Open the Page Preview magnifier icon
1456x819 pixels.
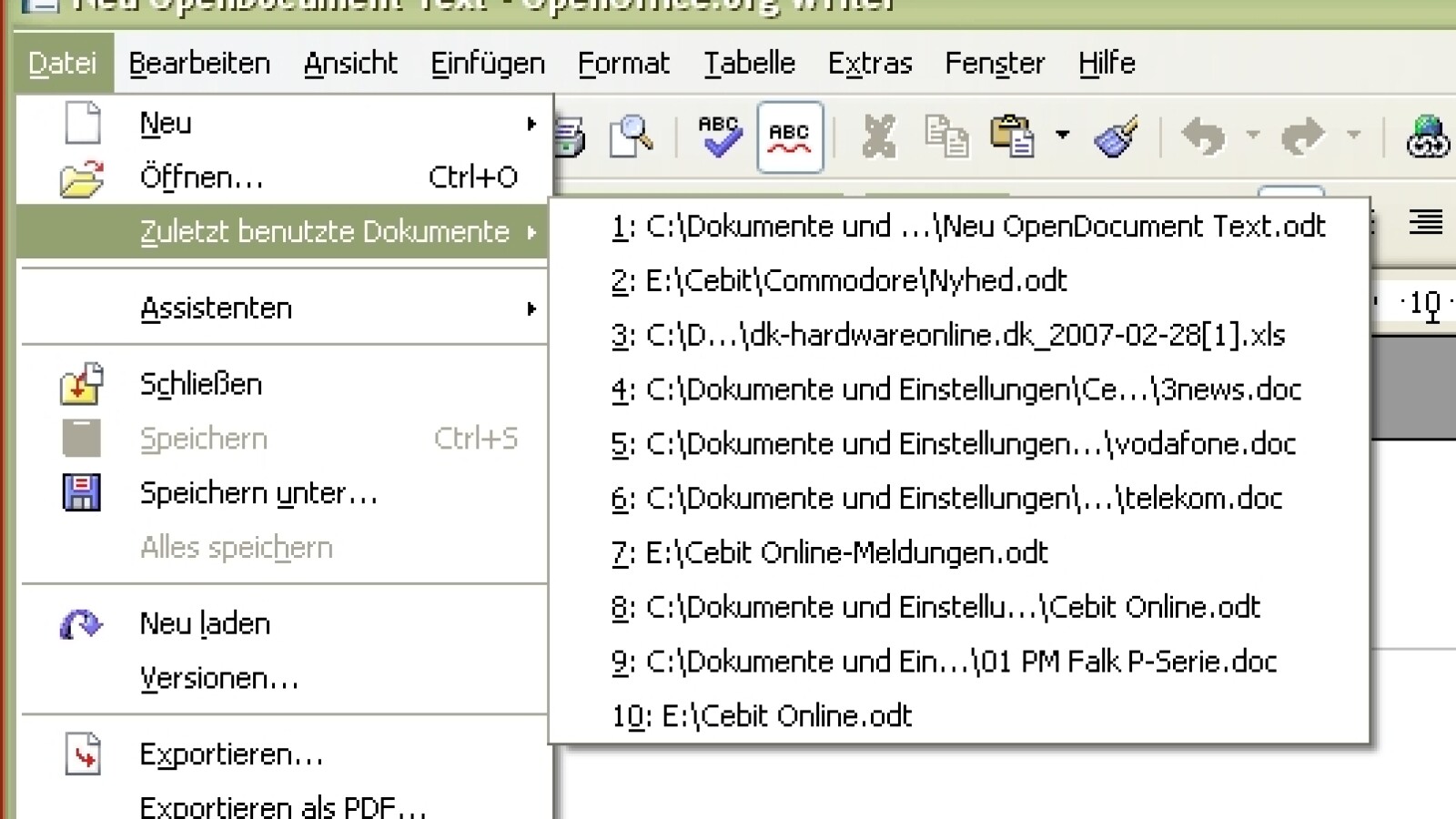tap(631, 137)
